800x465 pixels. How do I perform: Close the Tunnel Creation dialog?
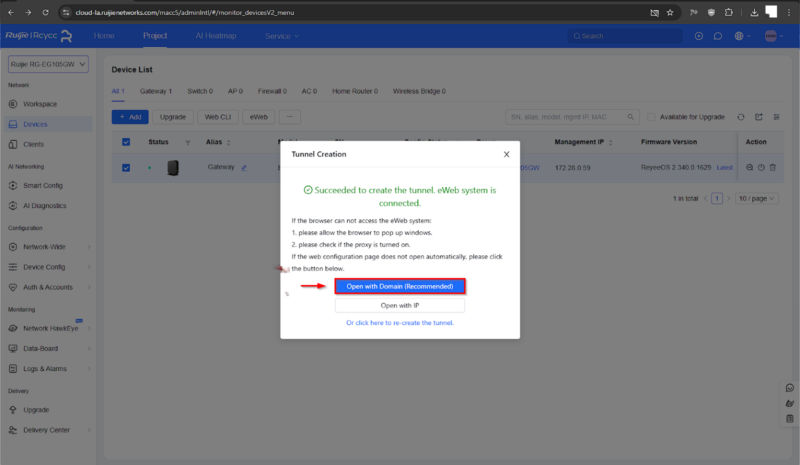pyautogui.click(x=506, y=154)
